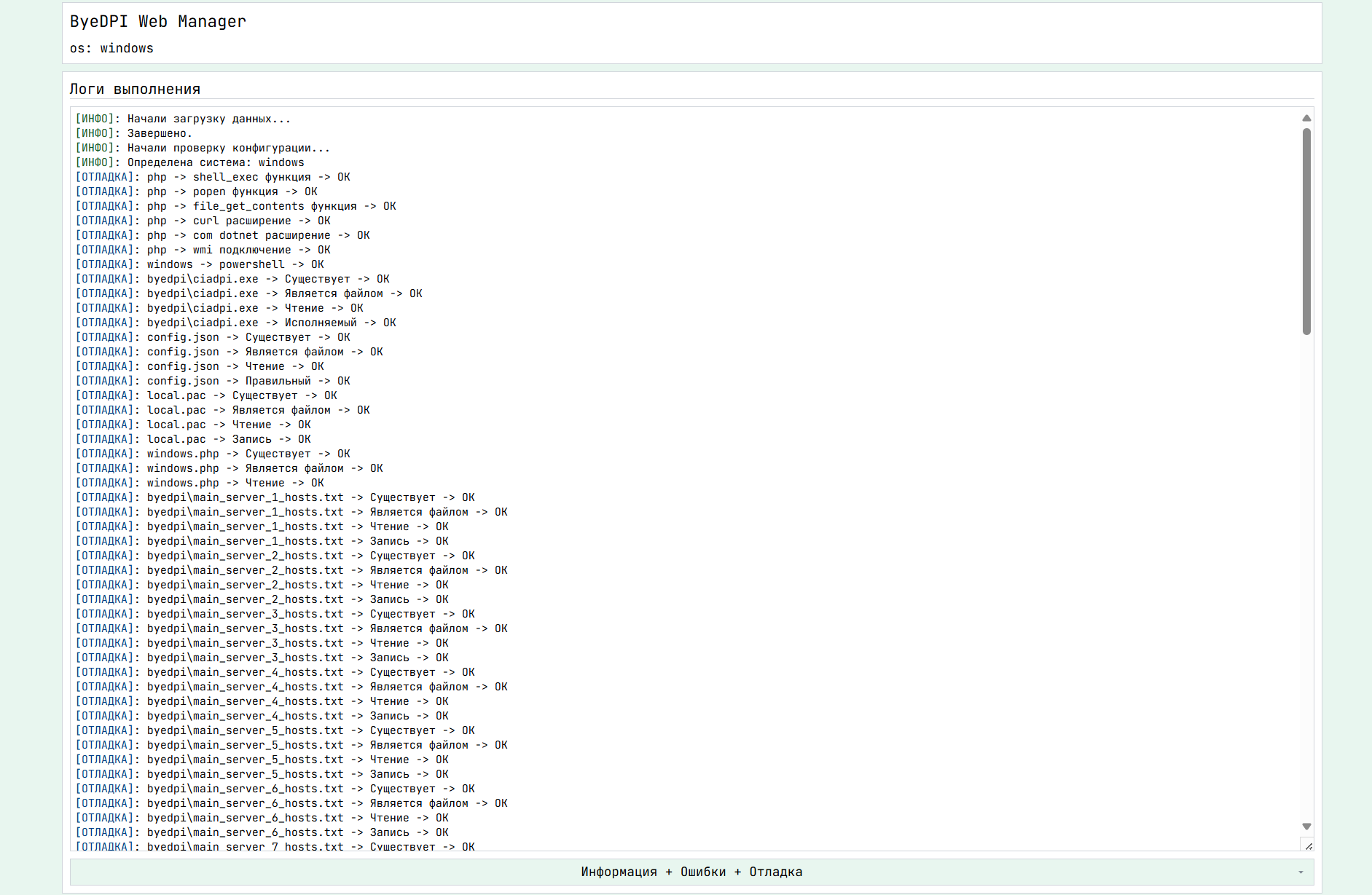Click the 'ByeDPI Web Manager' title
This screenshot has width=1372, height=895.
click(x=158, y=22)
